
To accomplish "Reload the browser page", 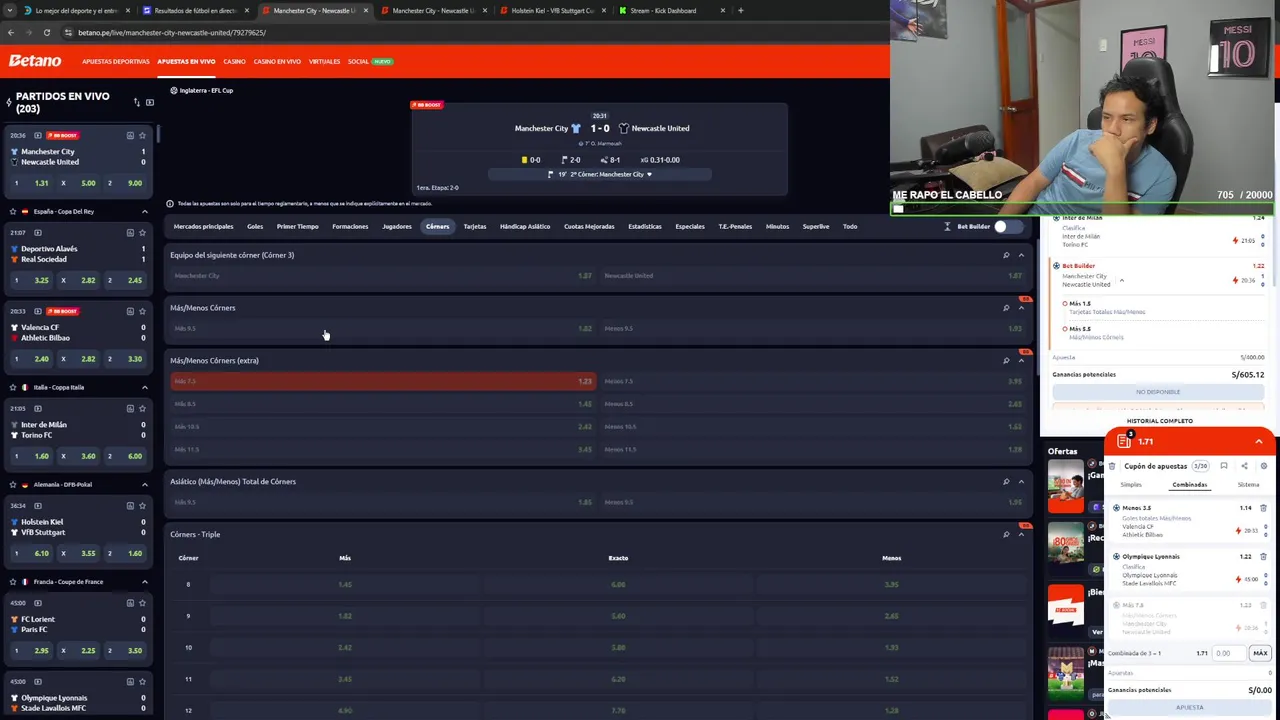I will (46, 32).
